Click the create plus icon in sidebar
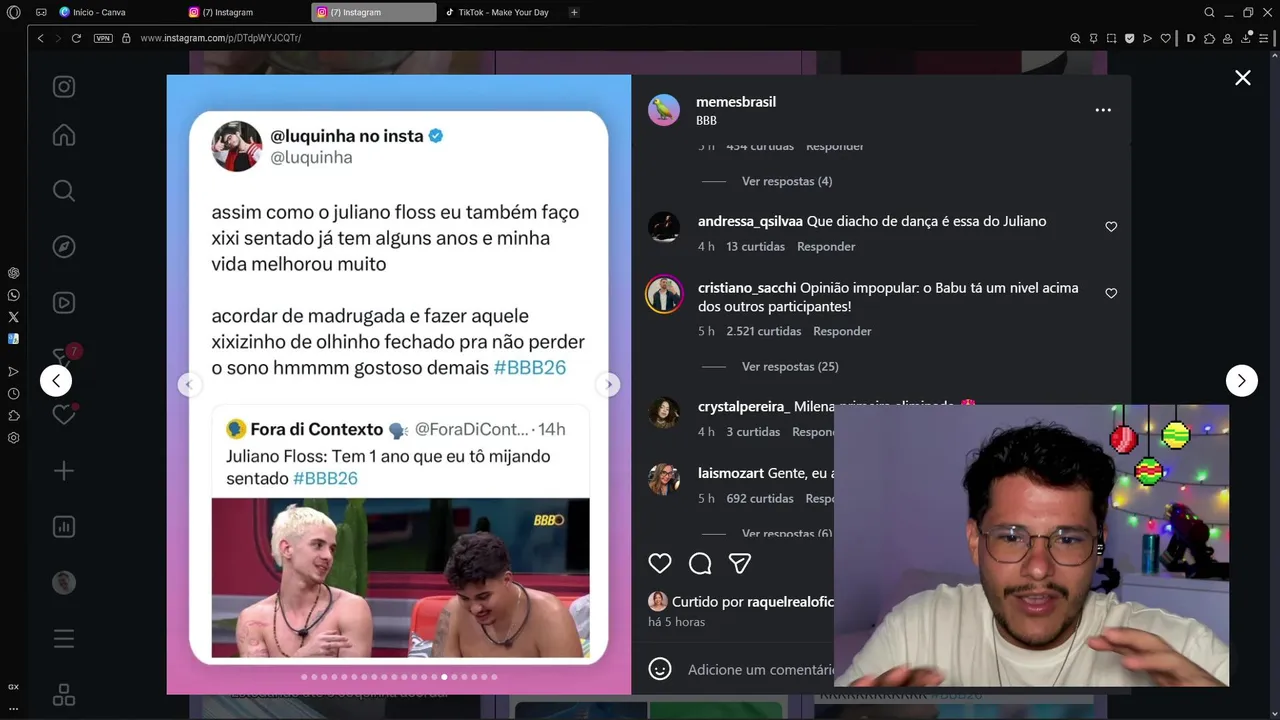1280x720 pixels. 64,471
